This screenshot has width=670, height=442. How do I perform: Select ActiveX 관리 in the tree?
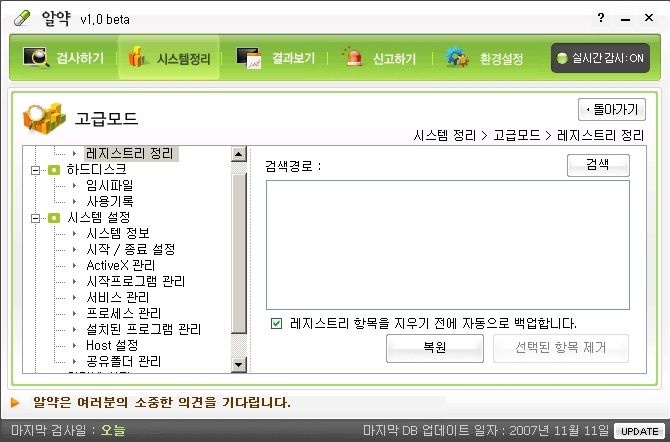120,265
